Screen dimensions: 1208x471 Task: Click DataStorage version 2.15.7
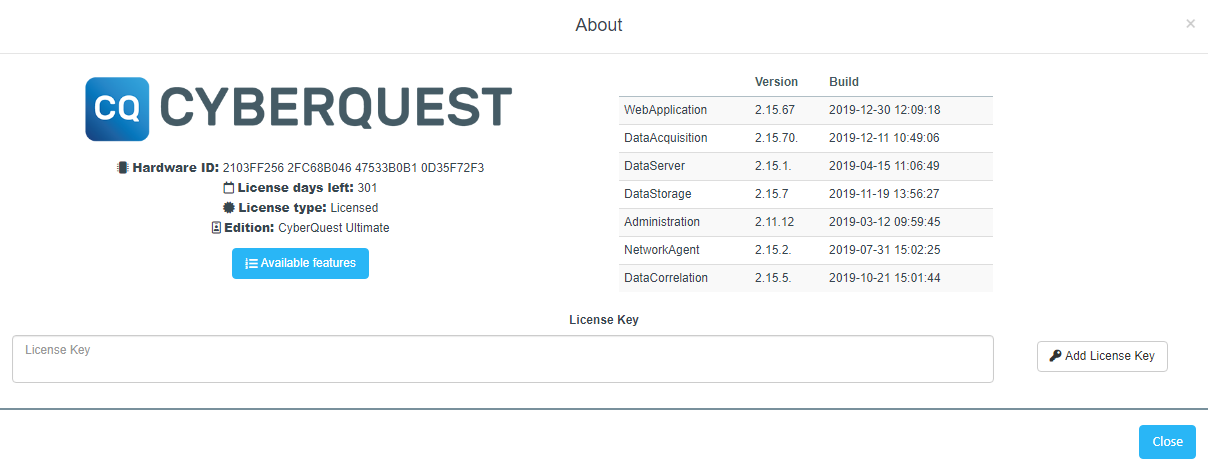[x=772, y=194]
